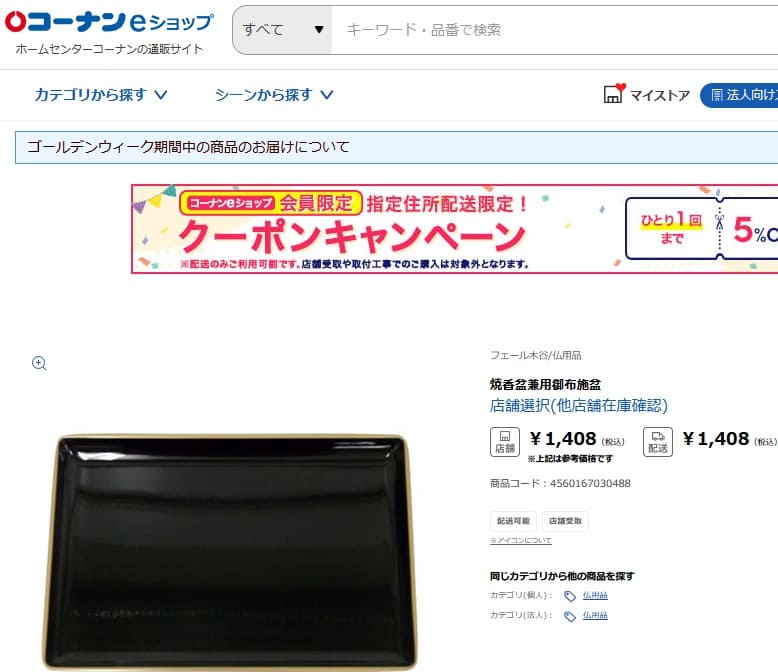Viewport: 778px width, 672px height.
Task: Open the ※アイコンについて link
Action: (521, 540)
